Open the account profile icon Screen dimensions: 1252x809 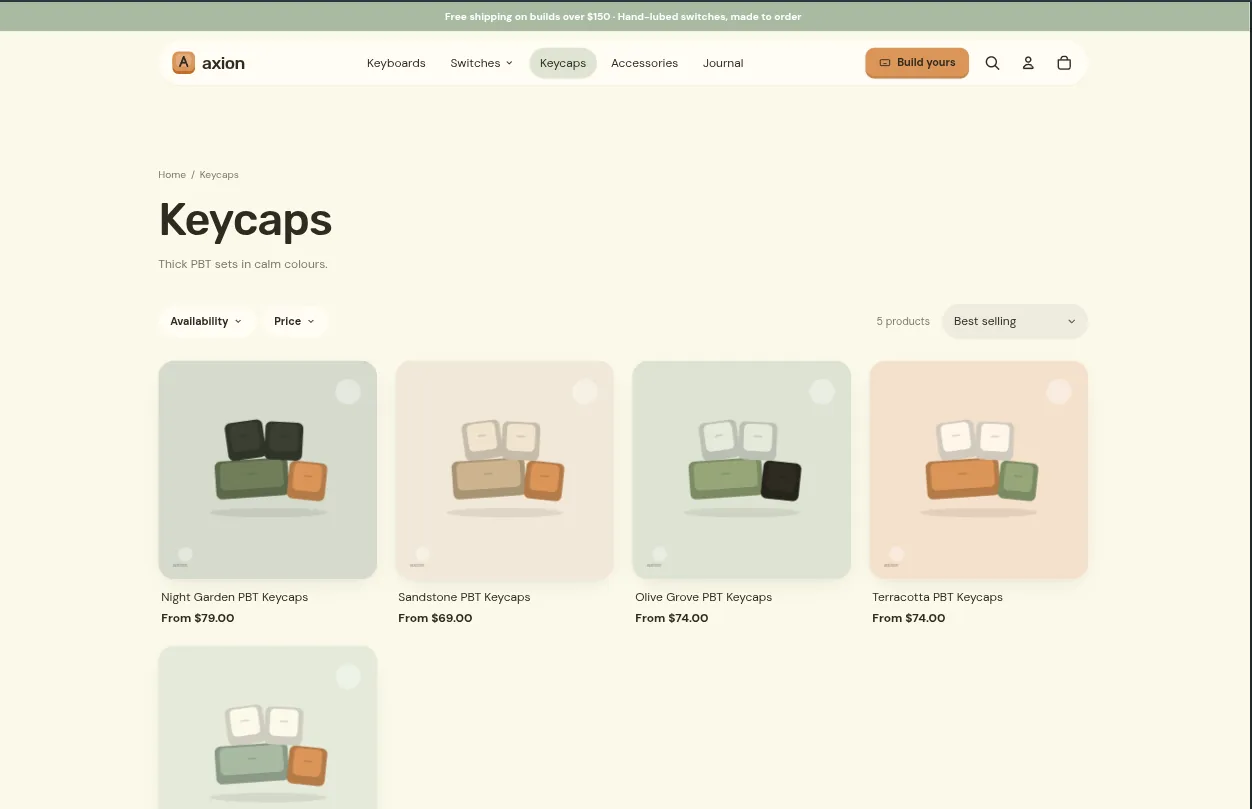1028,63
